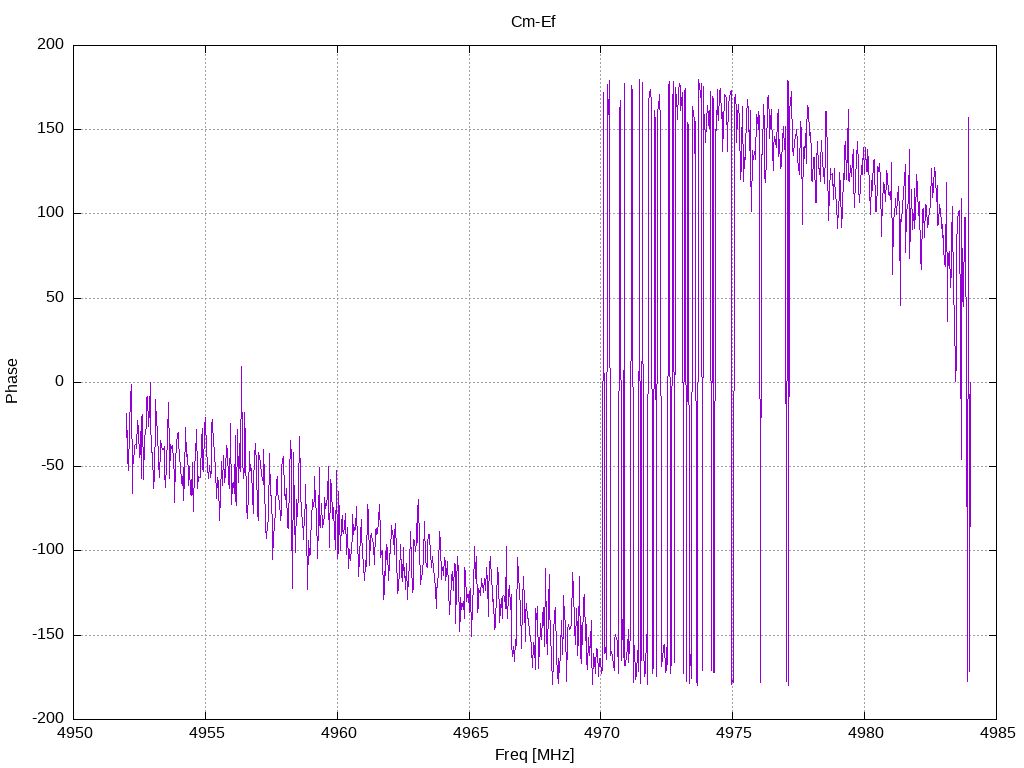Click the y-axis tick label 200
This screenshot has height=768, width=1024.
coord(51,44)
